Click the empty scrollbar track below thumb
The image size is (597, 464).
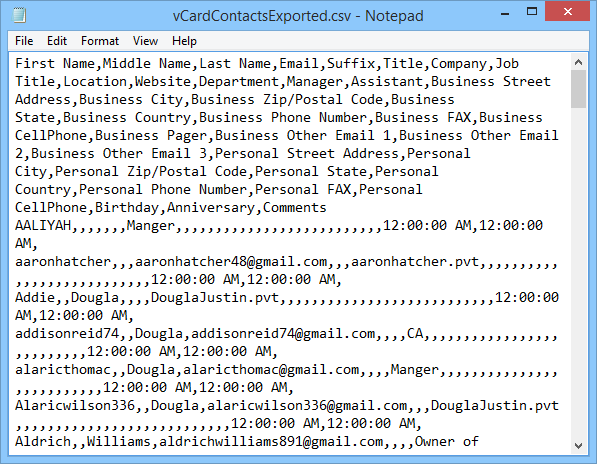[x=579, y=273]
